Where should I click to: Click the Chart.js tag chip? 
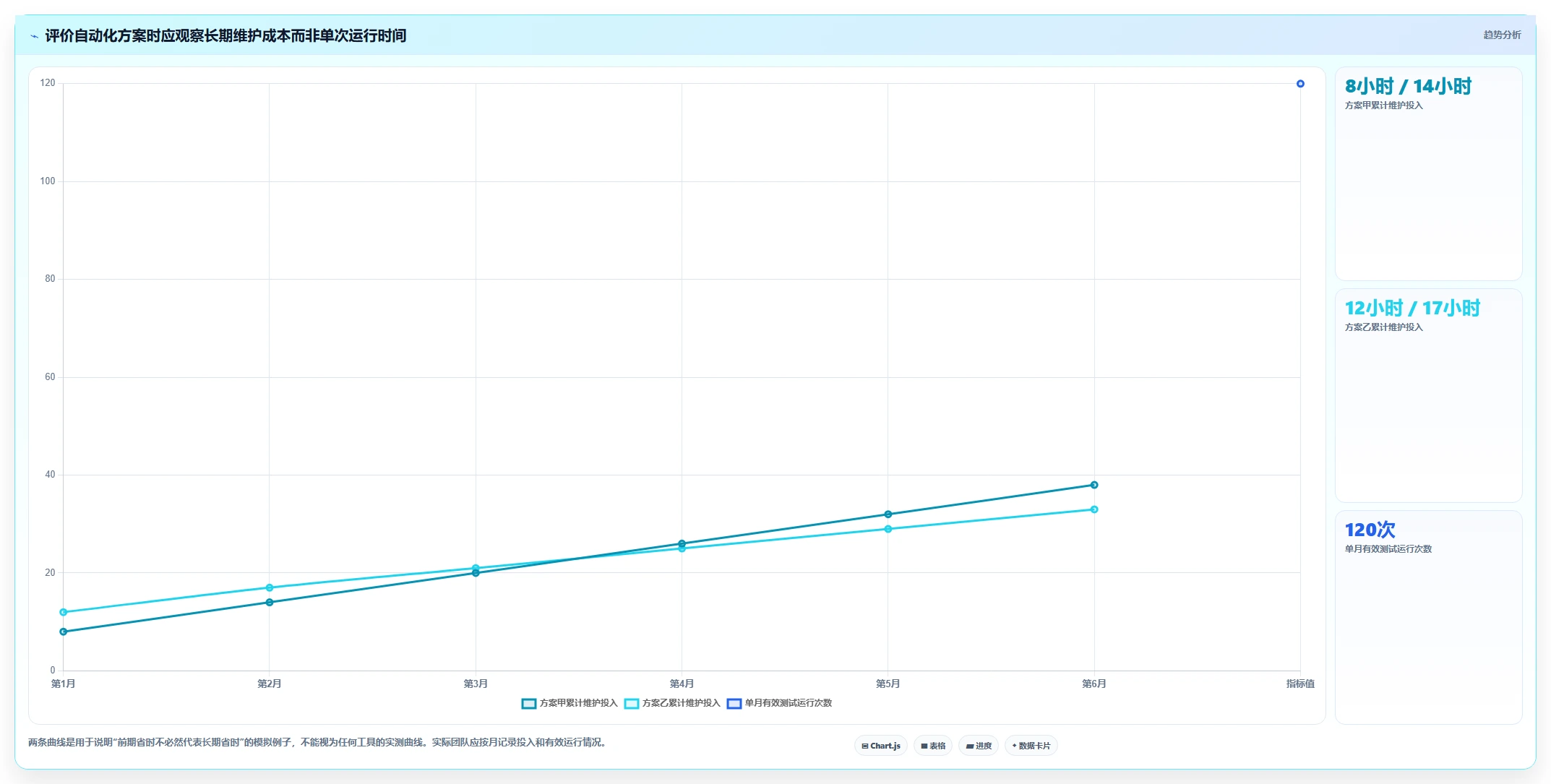pos(881,746)
